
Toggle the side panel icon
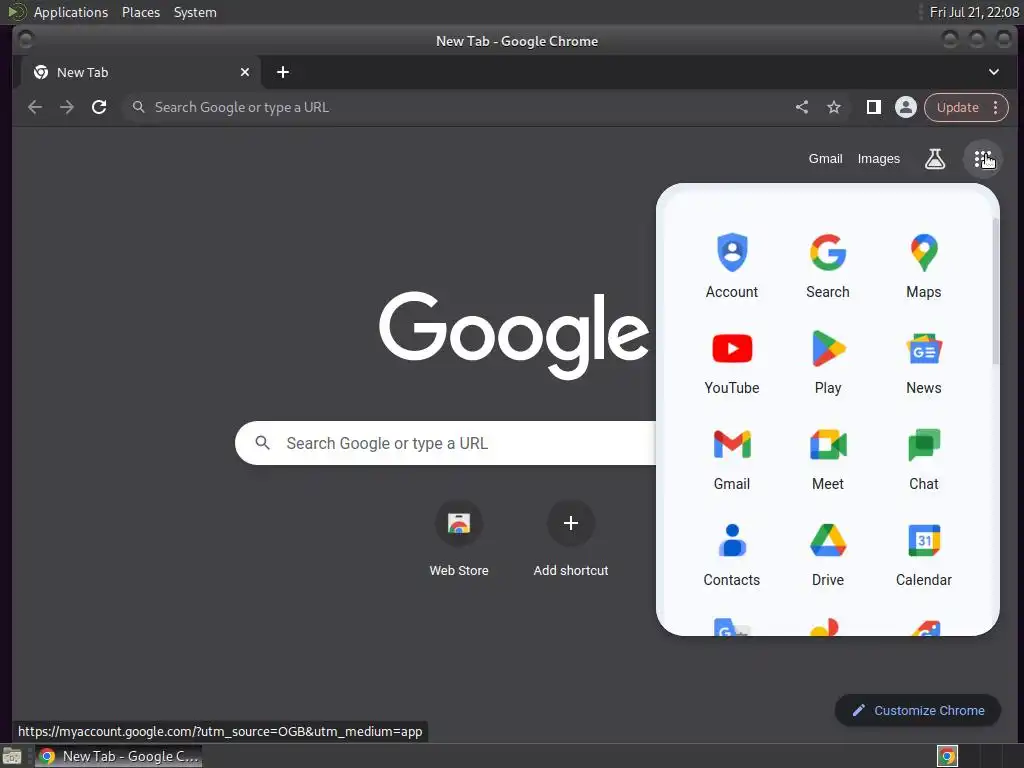click(x=873, y=107)
